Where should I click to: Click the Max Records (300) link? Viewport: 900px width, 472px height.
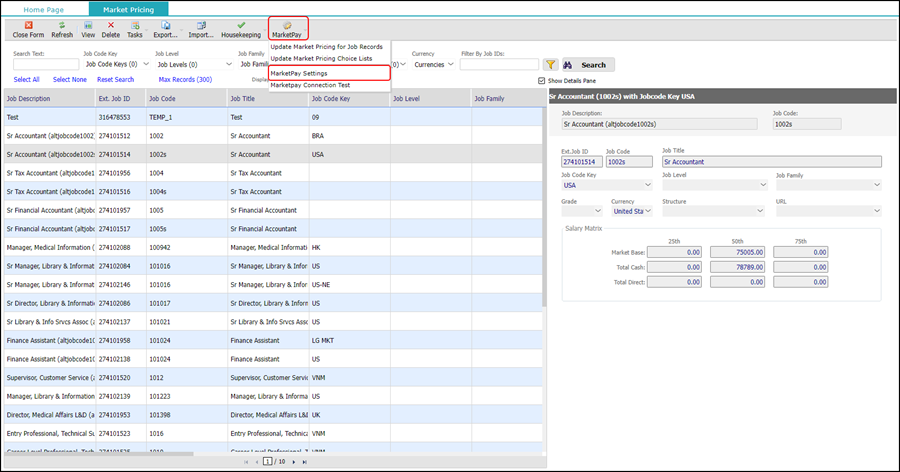[x=185, y=79]
